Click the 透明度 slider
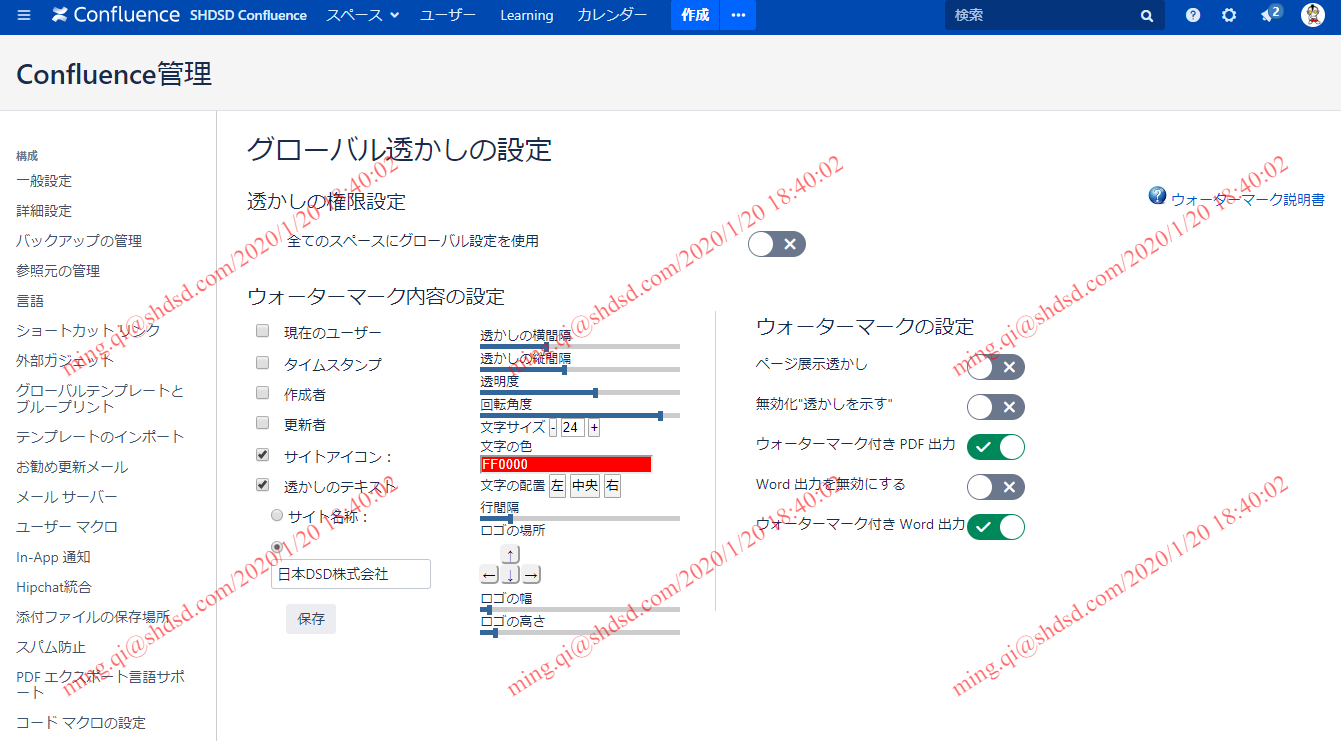The width and height of the screenshot is (1341, 741). [580, 392]
